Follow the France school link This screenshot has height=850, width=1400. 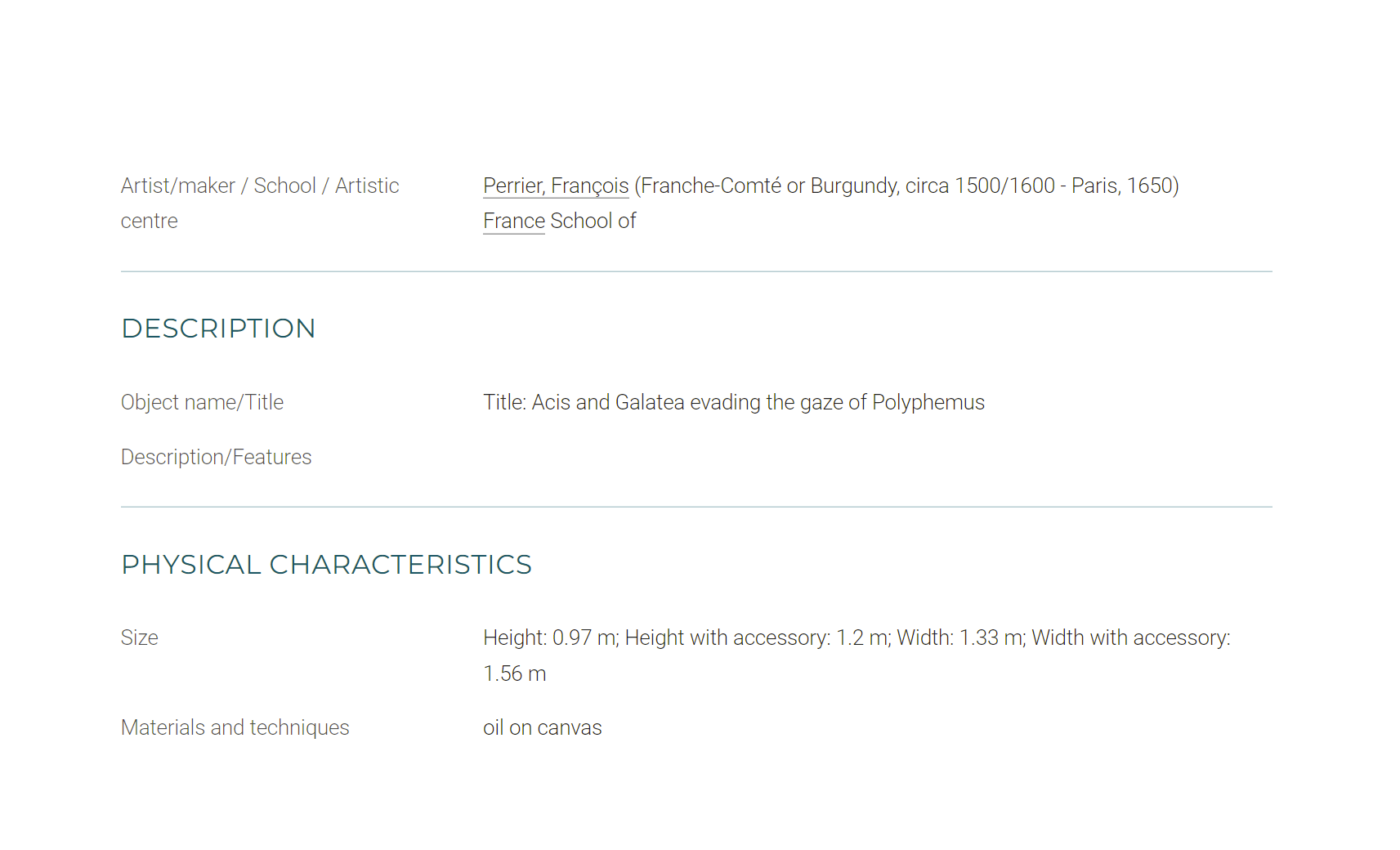pyautogui.click(x=514, y=221)
